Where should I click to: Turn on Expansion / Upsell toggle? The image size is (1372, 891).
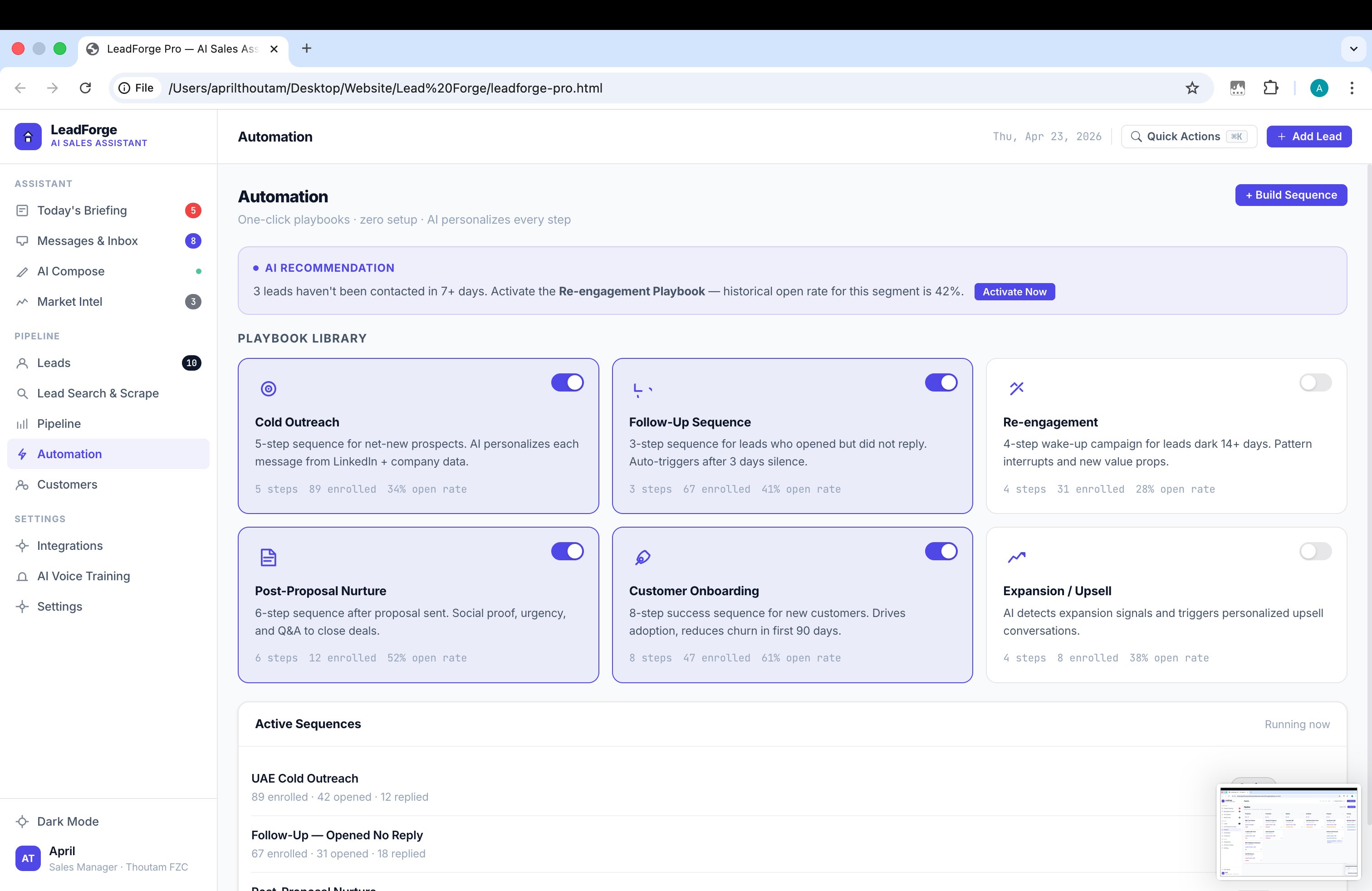(1315, 552)
